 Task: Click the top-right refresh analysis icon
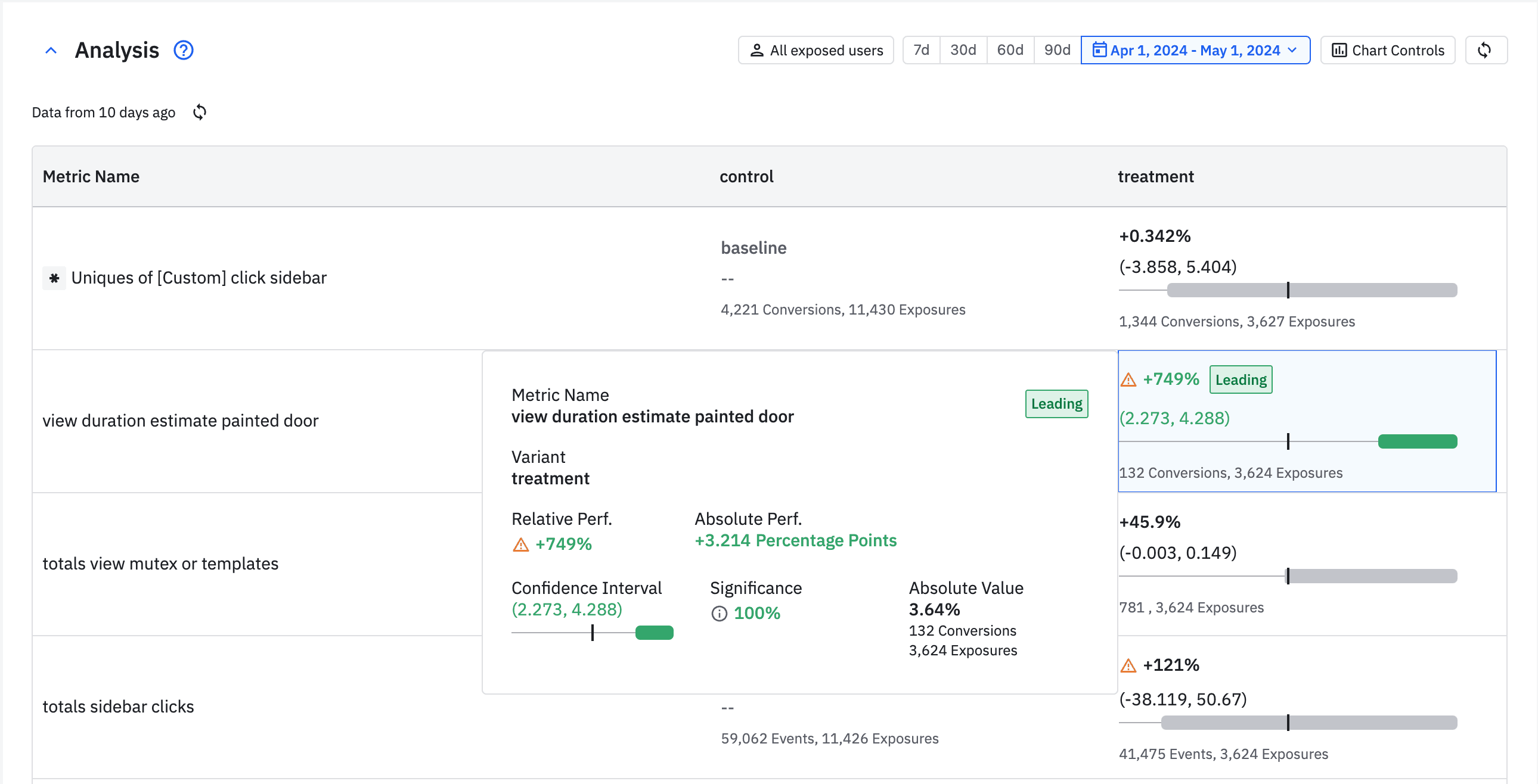[x=1485, y=50]
